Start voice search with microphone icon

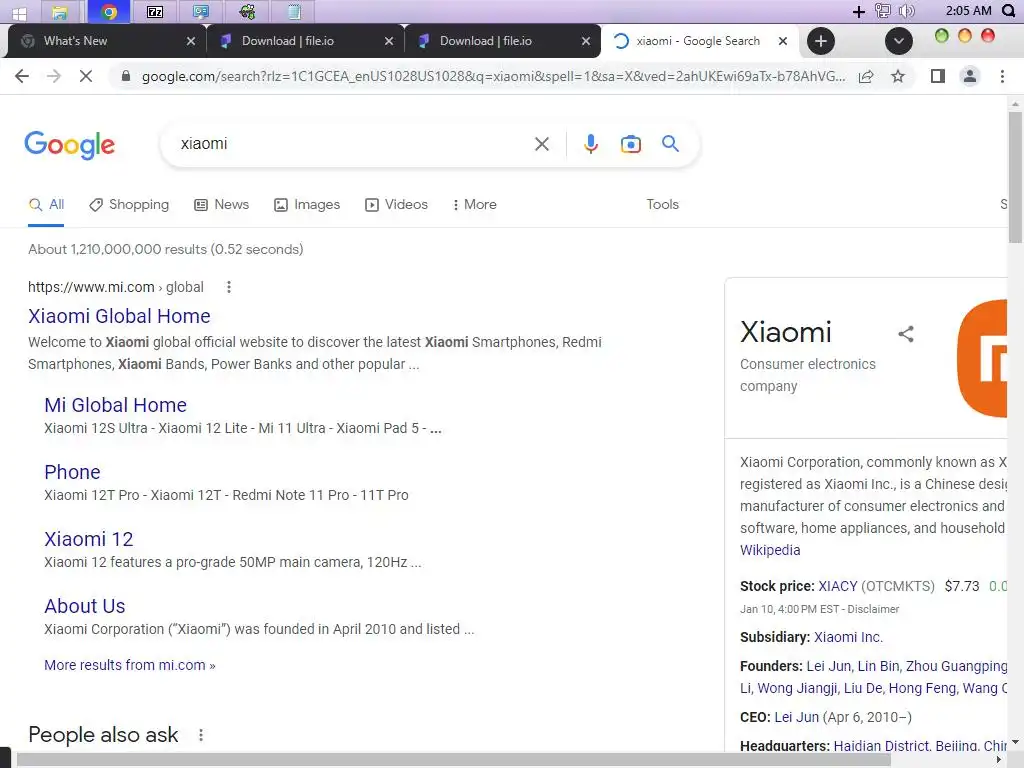point(591,144)
